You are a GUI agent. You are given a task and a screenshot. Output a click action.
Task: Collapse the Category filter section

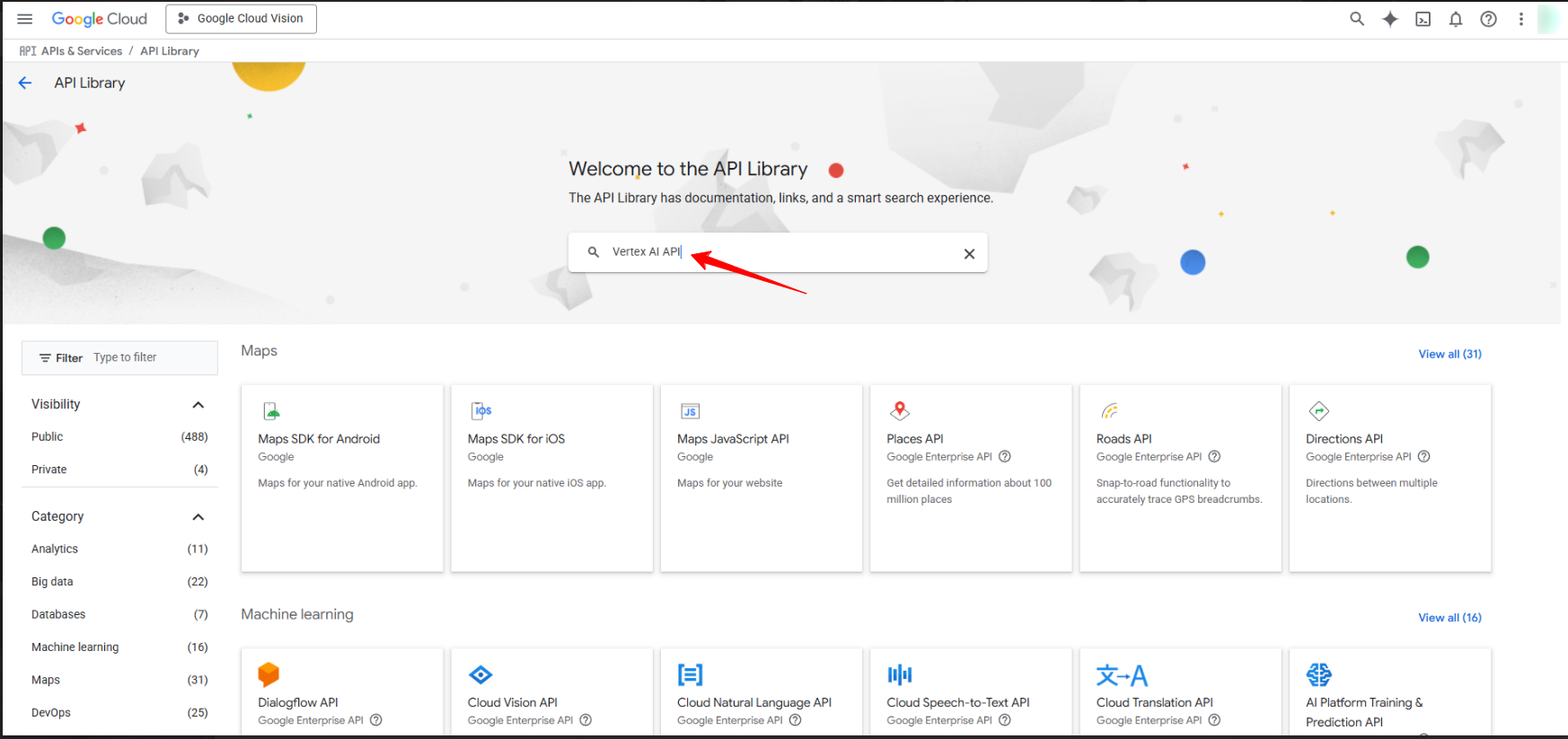(198, 517)
